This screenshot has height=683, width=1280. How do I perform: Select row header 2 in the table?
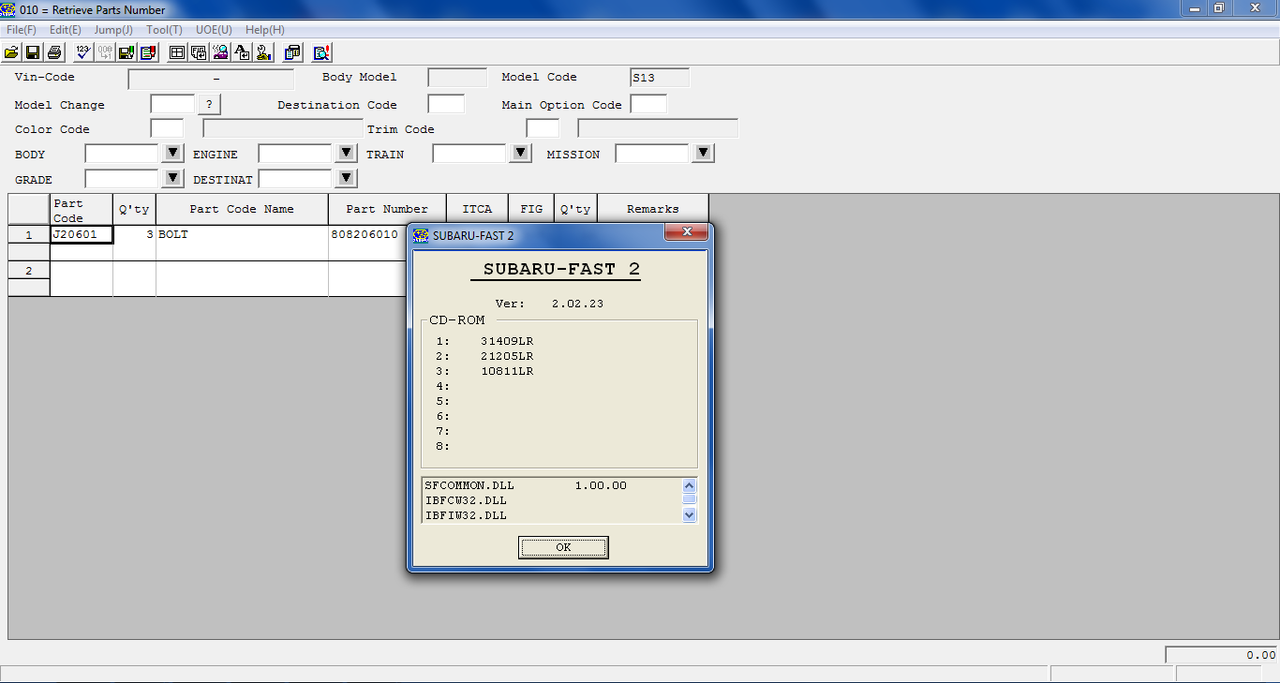click(x=29, y=271)
